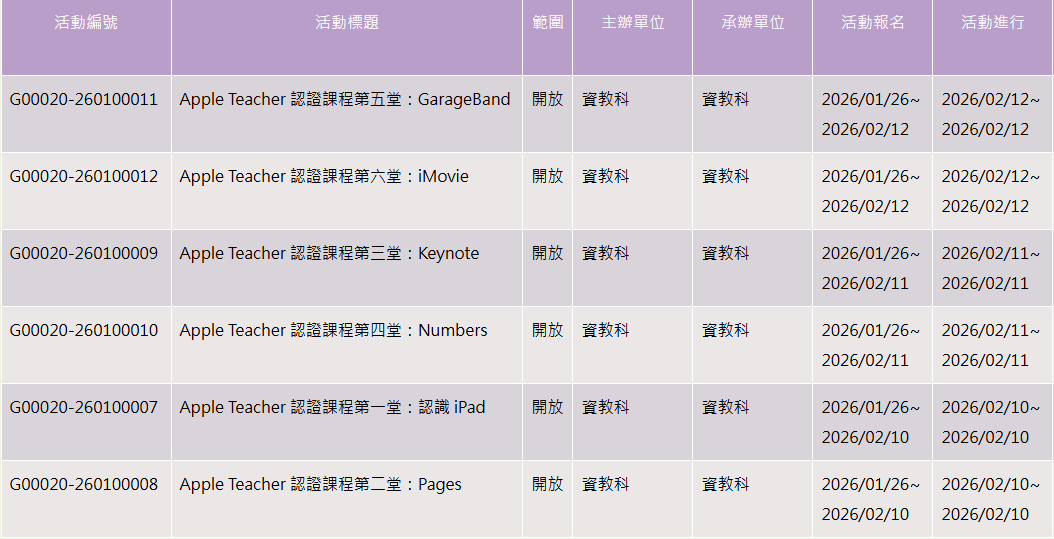1054x539 pixels.
Task: Click 開放 in the GarageBand row
Action: point(547,99)
